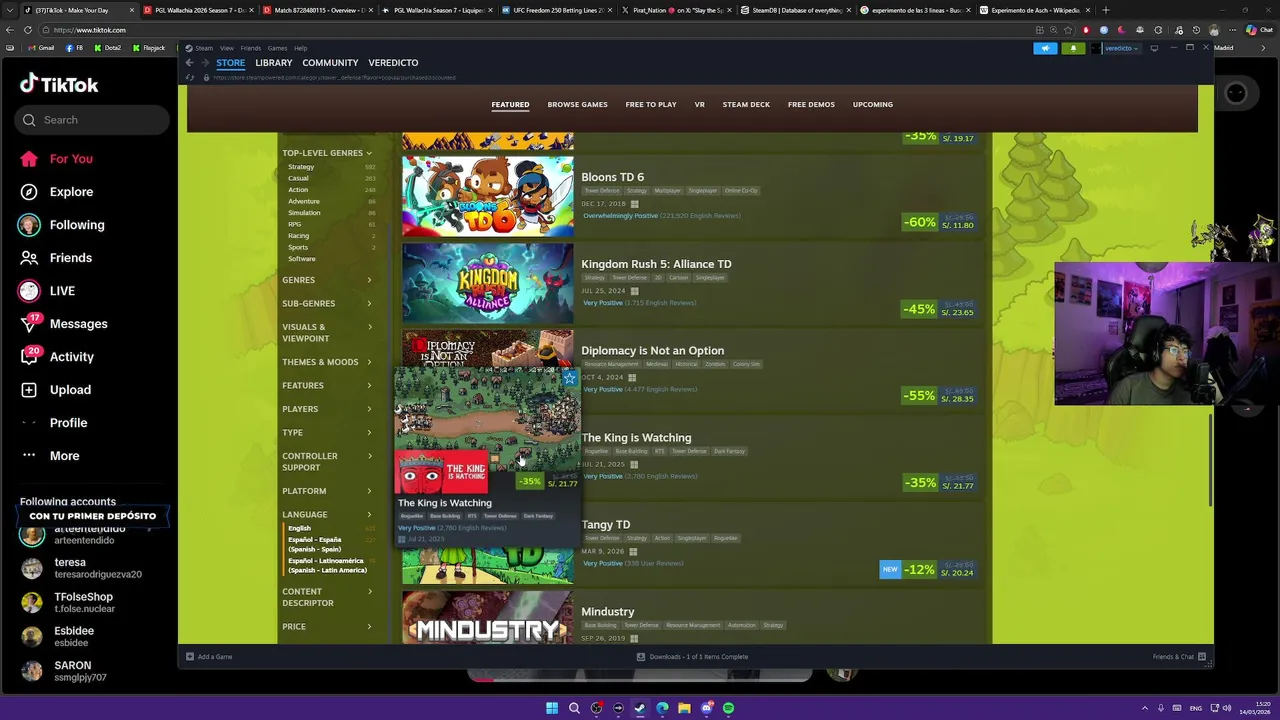Toggle Español - Latinoamérica language filter
The width and height of the screenshot is (1280, 720).
pyautogui.click(x=328, y=565)
